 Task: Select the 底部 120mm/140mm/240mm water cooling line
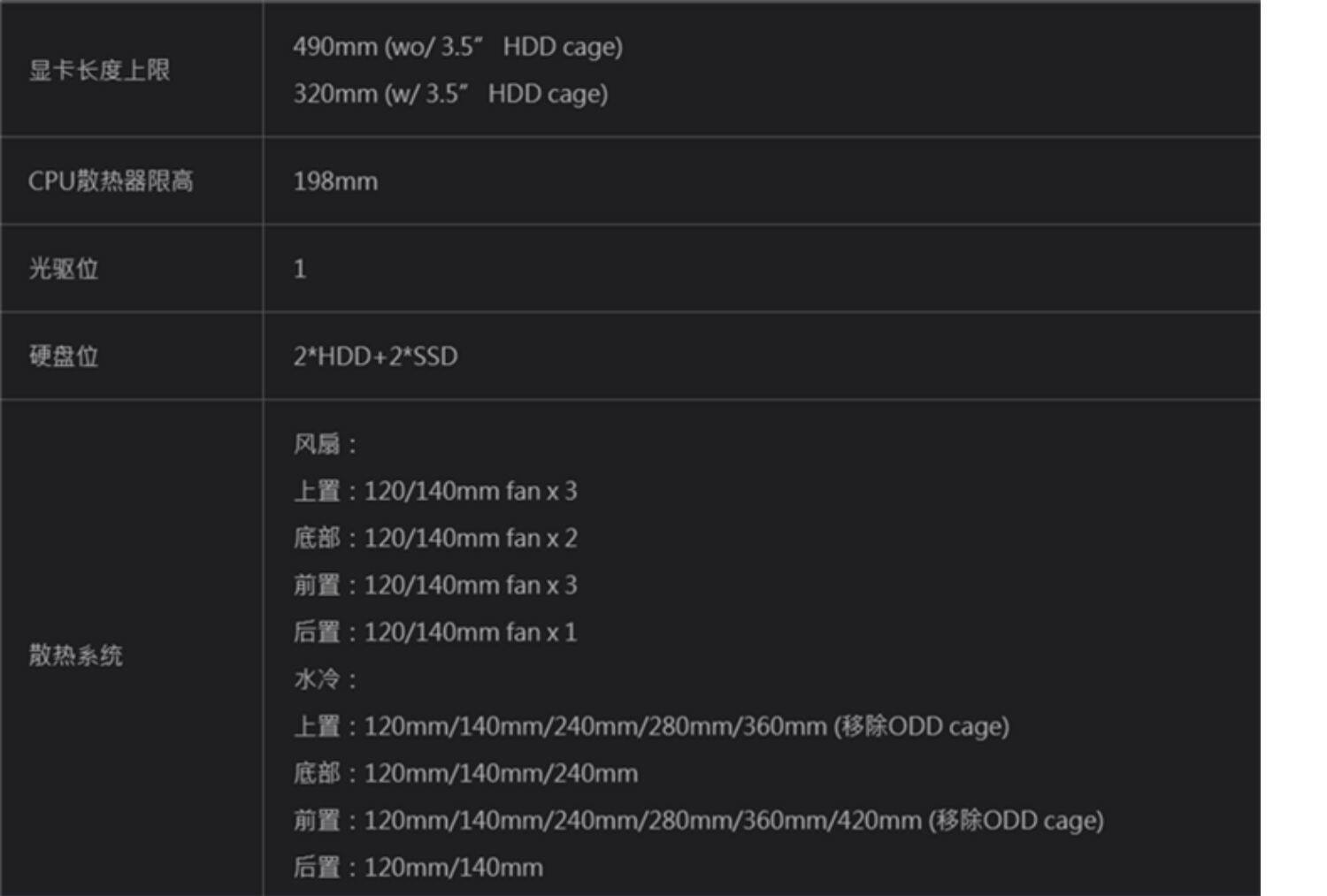[465, 774]
